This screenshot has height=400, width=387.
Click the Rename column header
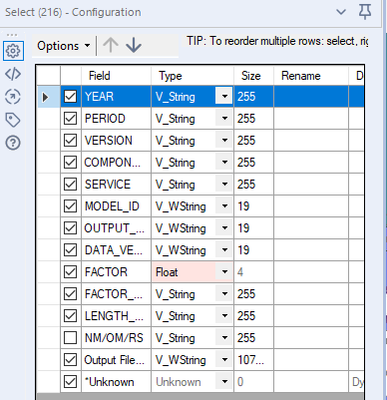pyautogui.click(x=311, y=76)
